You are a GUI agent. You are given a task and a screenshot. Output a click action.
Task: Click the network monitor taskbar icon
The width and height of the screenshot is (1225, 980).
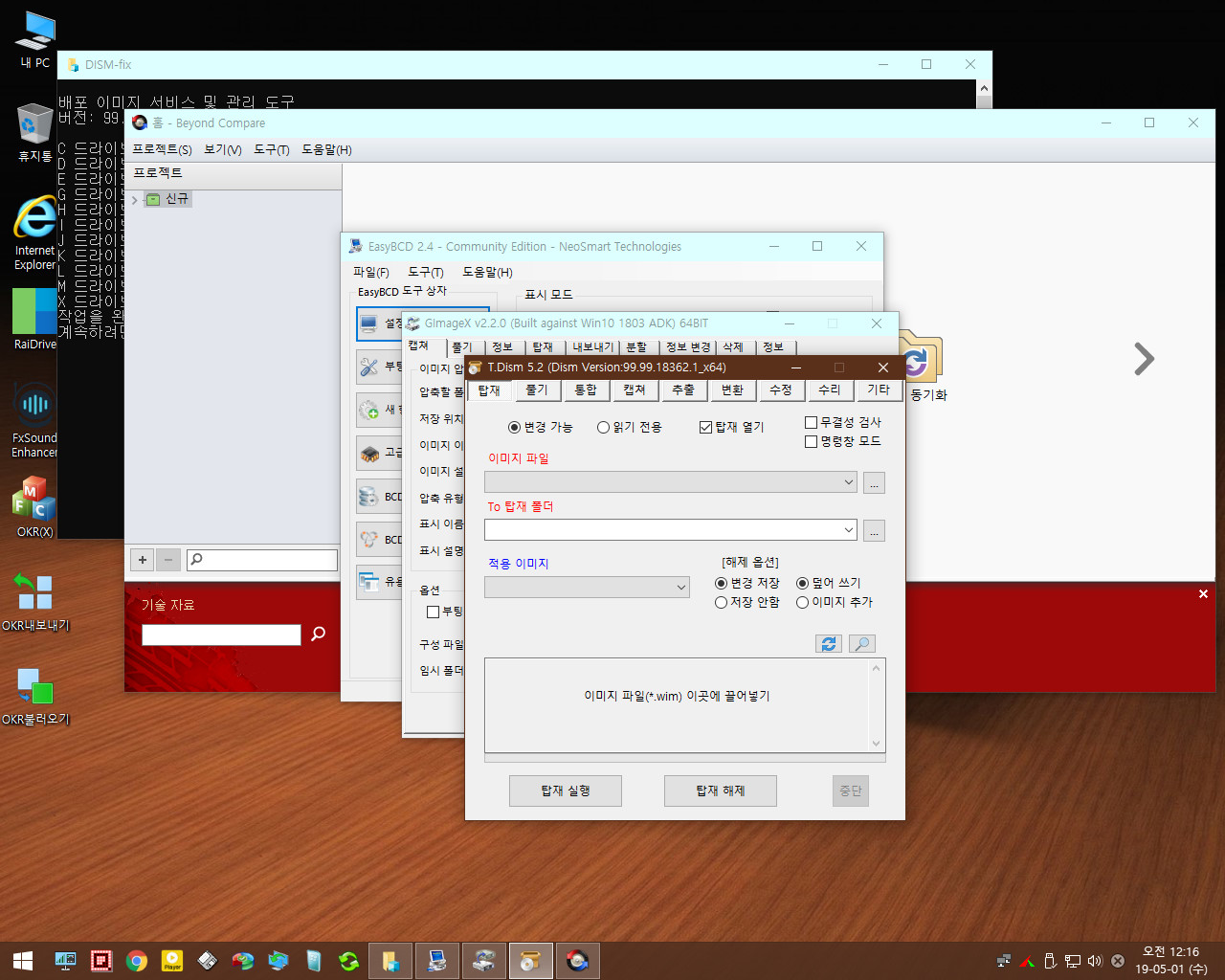(66, 961)
